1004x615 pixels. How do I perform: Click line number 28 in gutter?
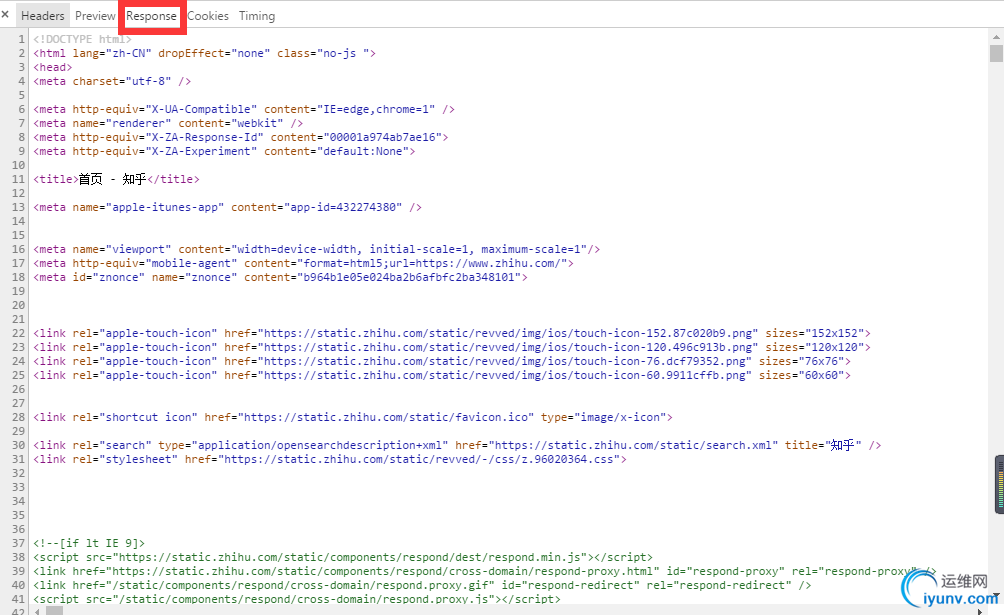(x=18, y=417)
